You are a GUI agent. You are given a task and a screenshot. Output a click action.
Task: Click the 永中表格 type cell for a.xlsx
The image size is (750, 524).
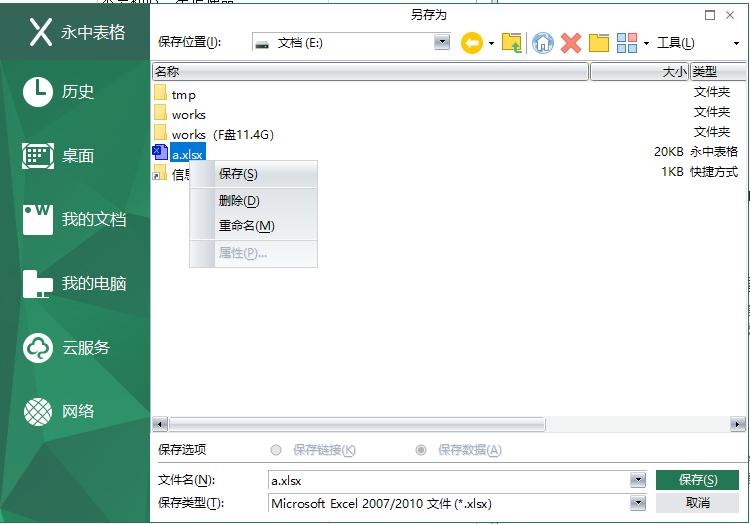click(714, 152)
